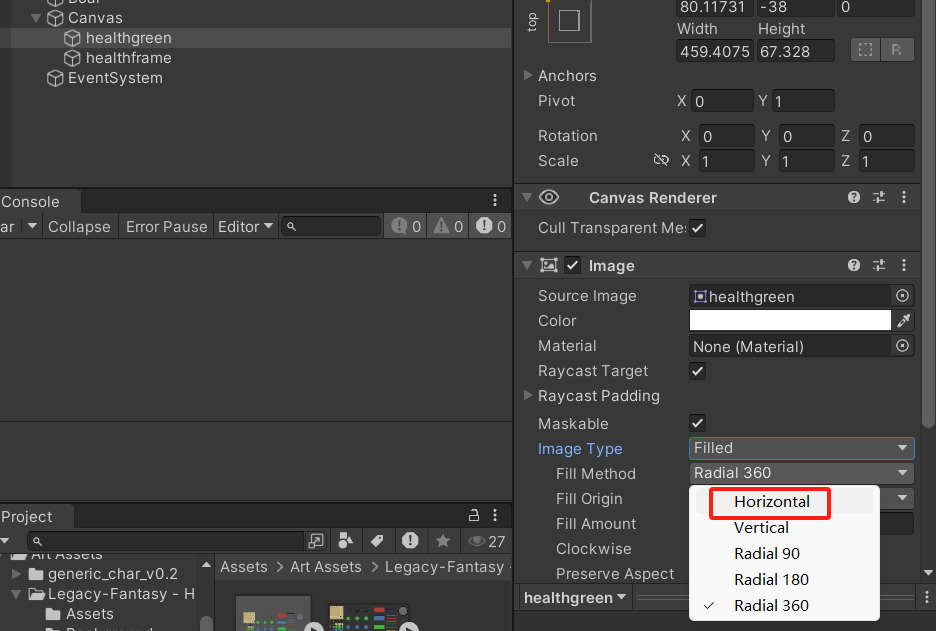
Task: Expand Anchors foldout
Action: [528, 75]
